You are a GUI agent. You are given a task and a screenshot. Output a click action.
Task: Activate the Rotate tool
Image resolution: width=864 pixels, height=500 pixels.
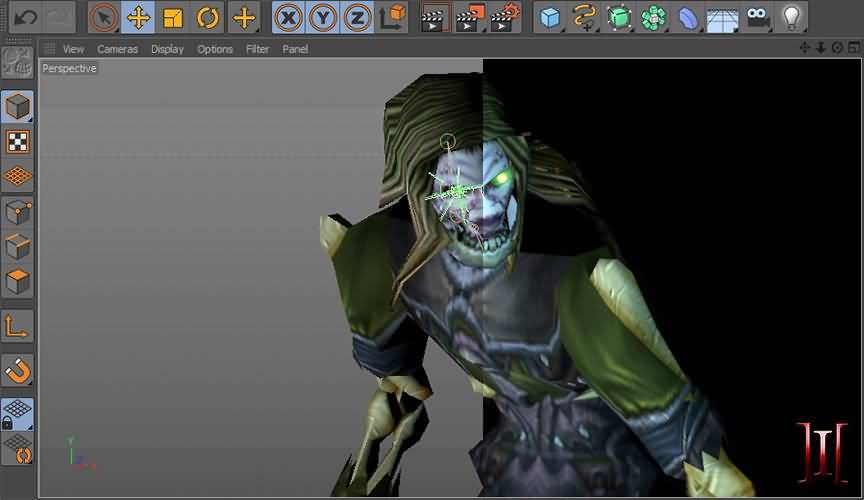208,18
